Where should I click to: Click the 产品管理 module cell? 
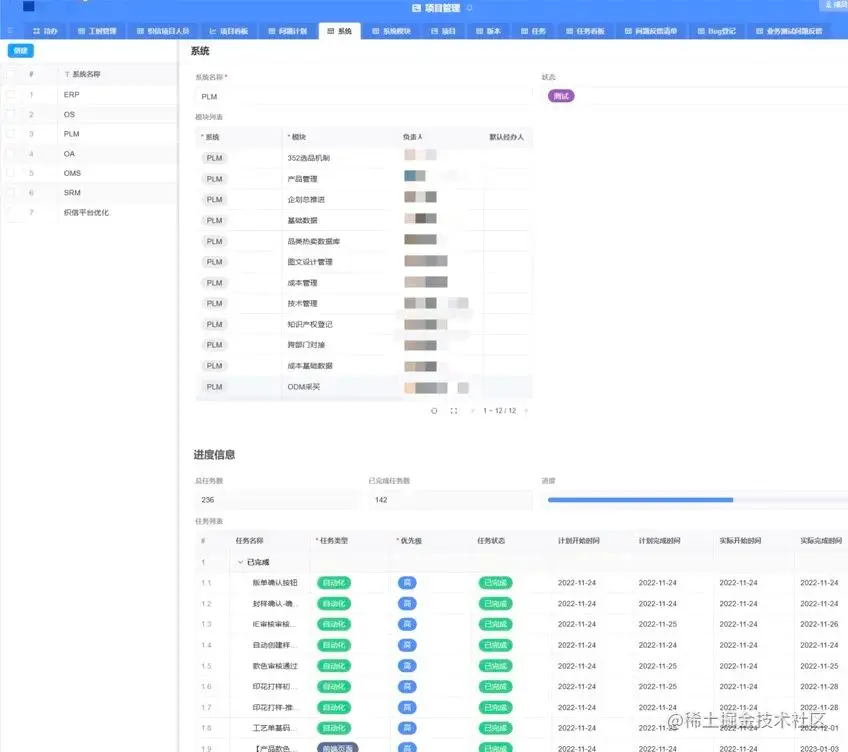pos(302,179)
